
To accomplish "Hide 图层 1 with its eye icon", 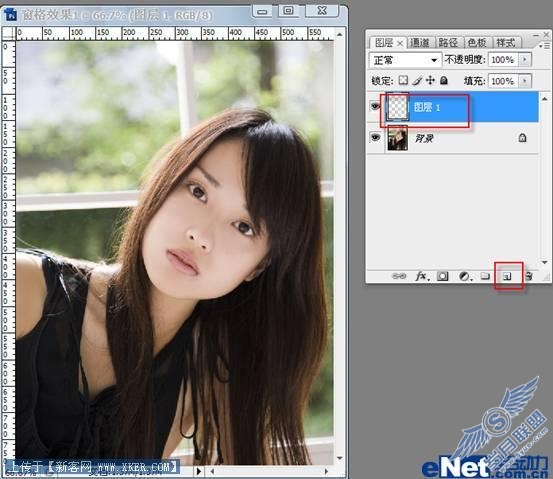I will click(375, 106).
